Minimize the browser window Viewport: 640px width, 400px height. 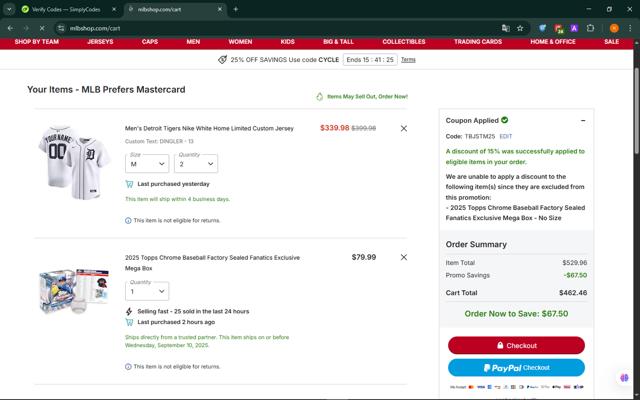tap(589, 9)
